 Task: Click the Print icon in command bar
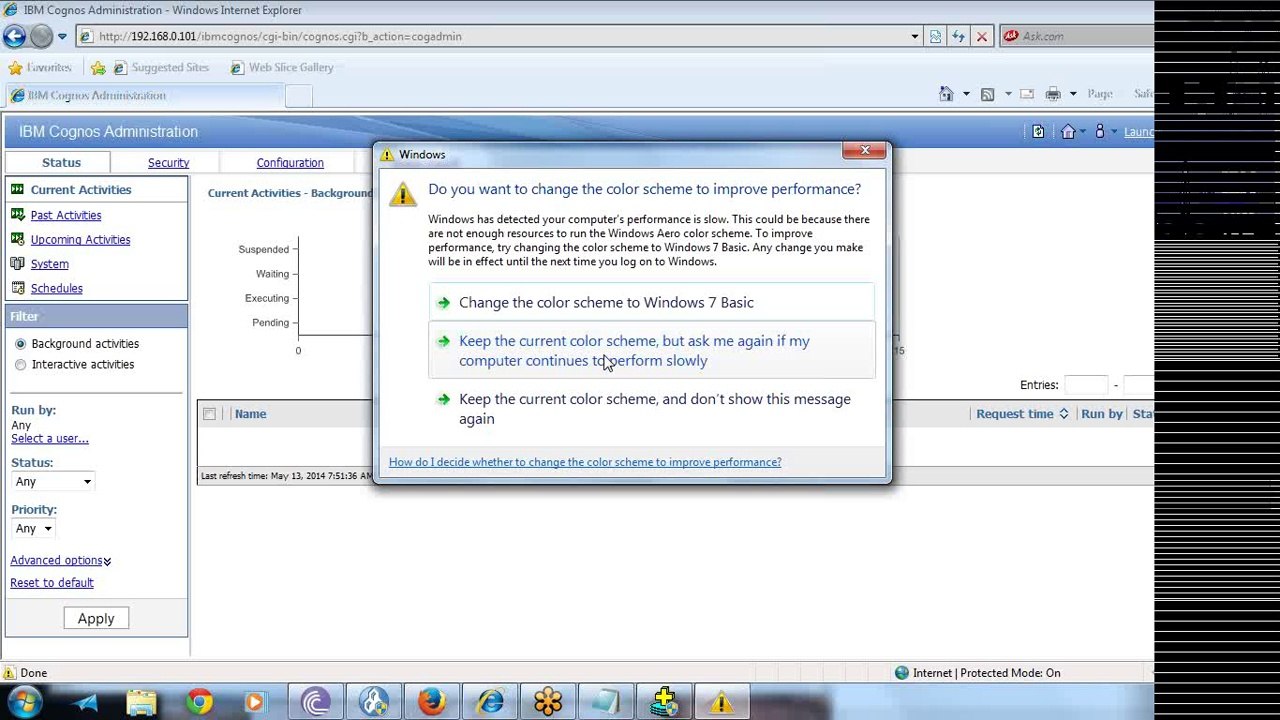[x=1053, y=94]
